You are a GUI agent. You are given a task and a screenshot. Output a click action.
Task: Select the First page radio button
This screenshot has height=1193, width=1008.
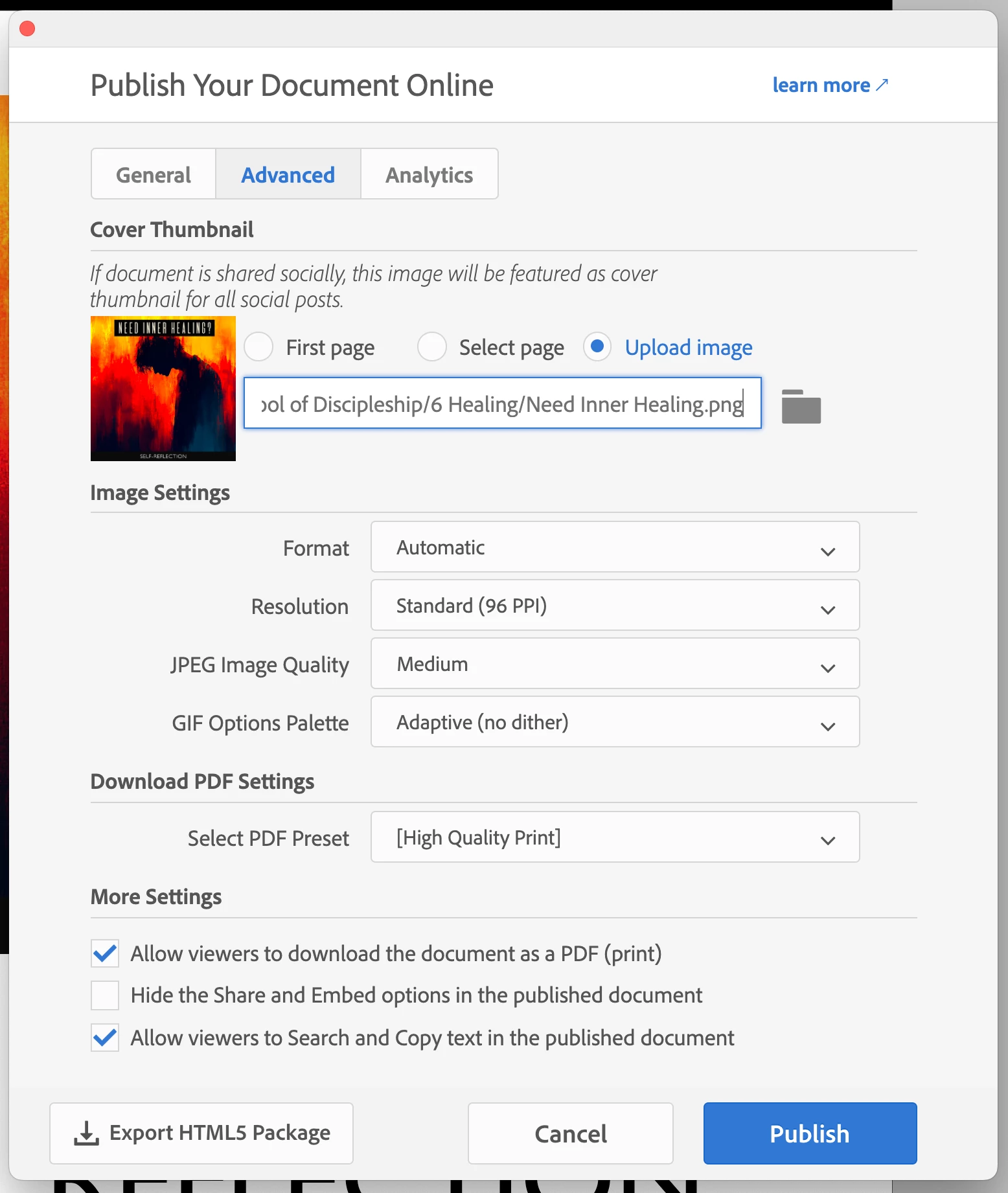coord(258,347)
